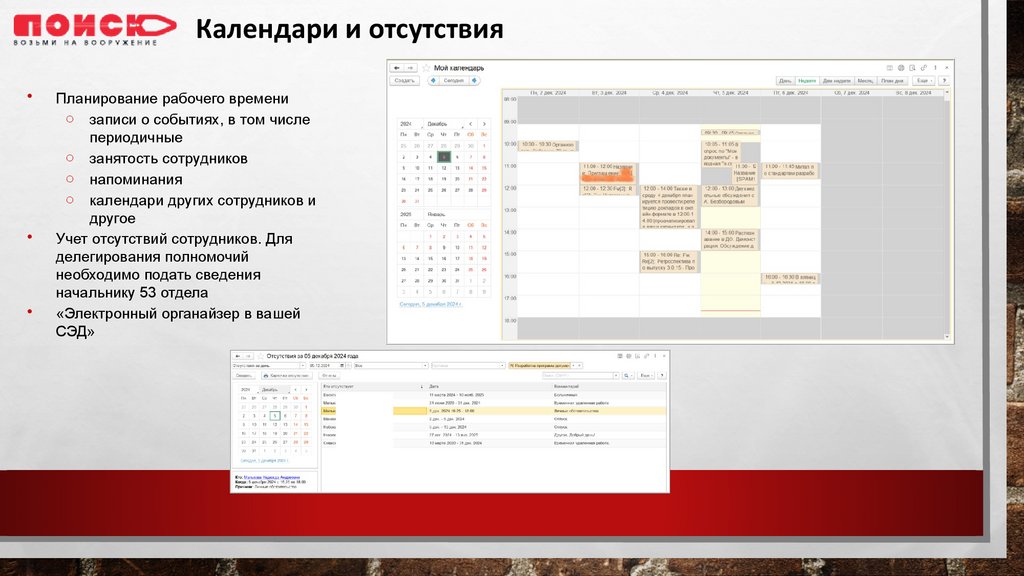1024x576 pixels.
Task: Click search field in Отсутствия toolbar
Action: click(x=579, y=376)
